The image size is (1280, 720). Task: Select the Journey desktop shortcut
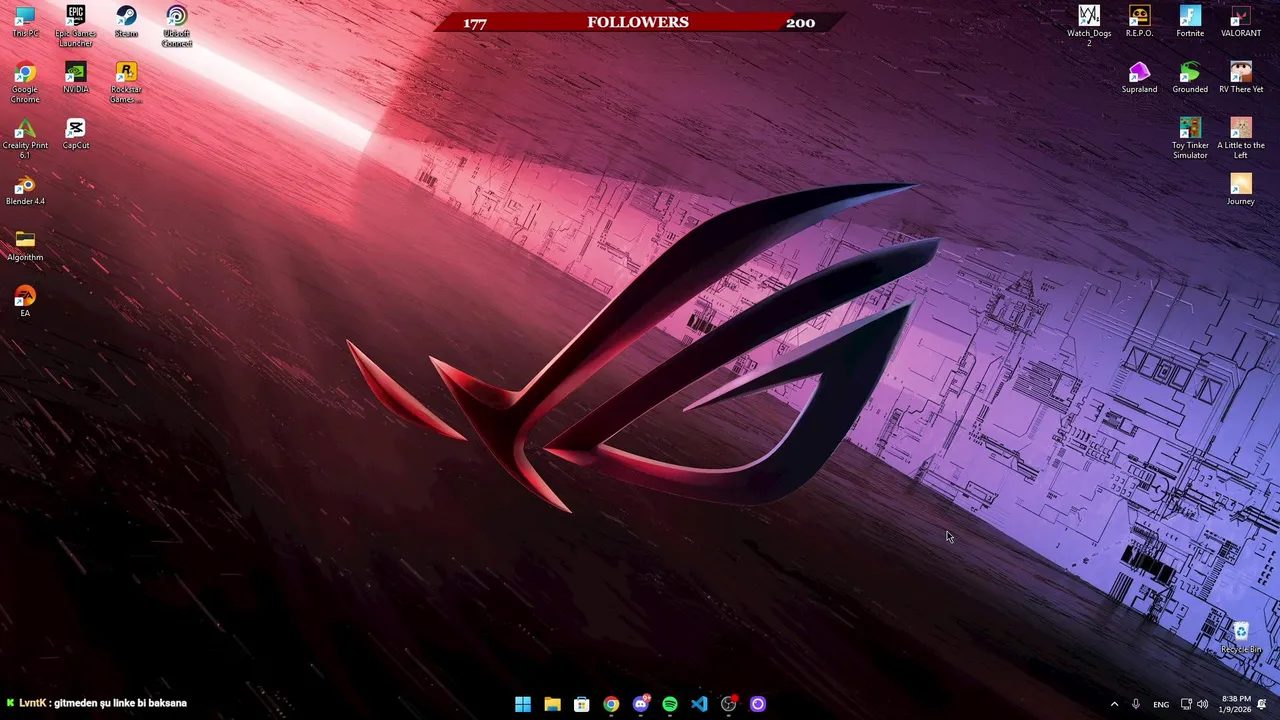pyautogui.click(x=1241, y=190)
